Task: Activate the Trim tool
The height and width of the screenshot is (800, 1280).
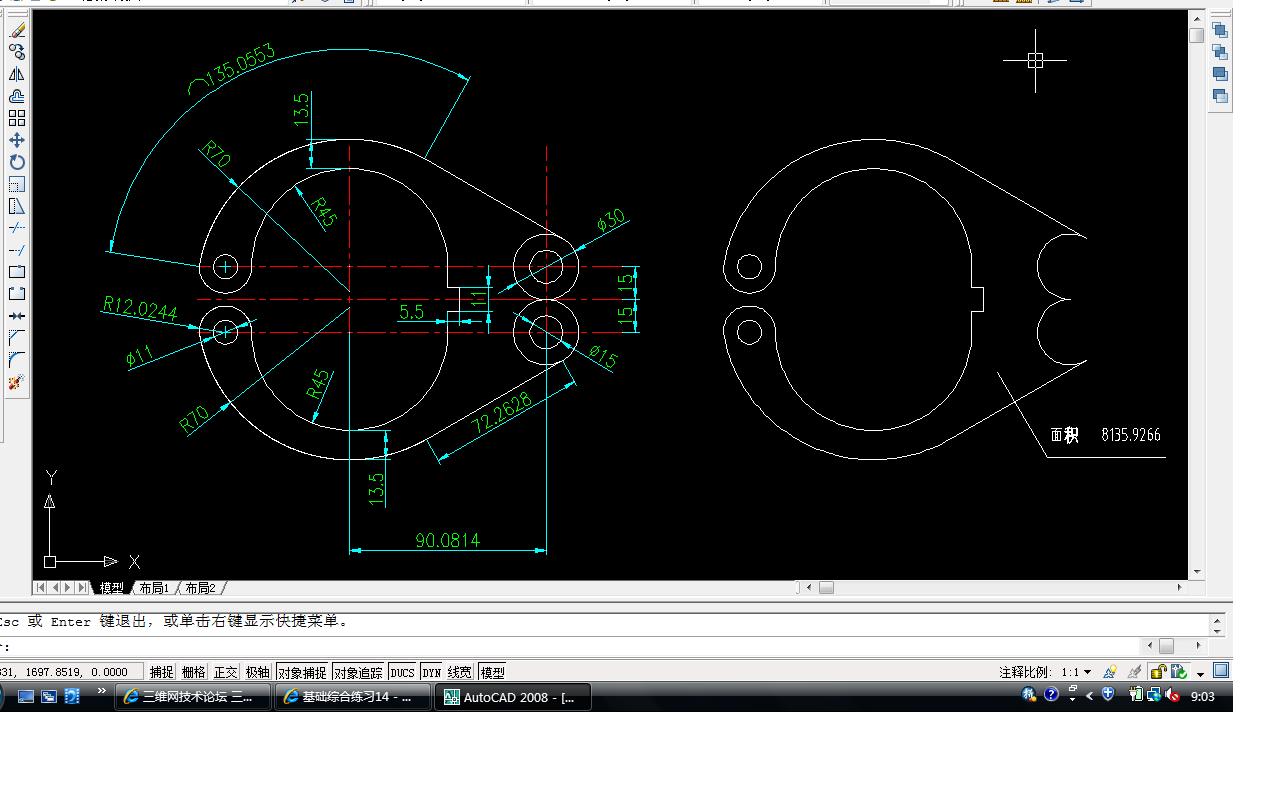Action: [17, 229]
